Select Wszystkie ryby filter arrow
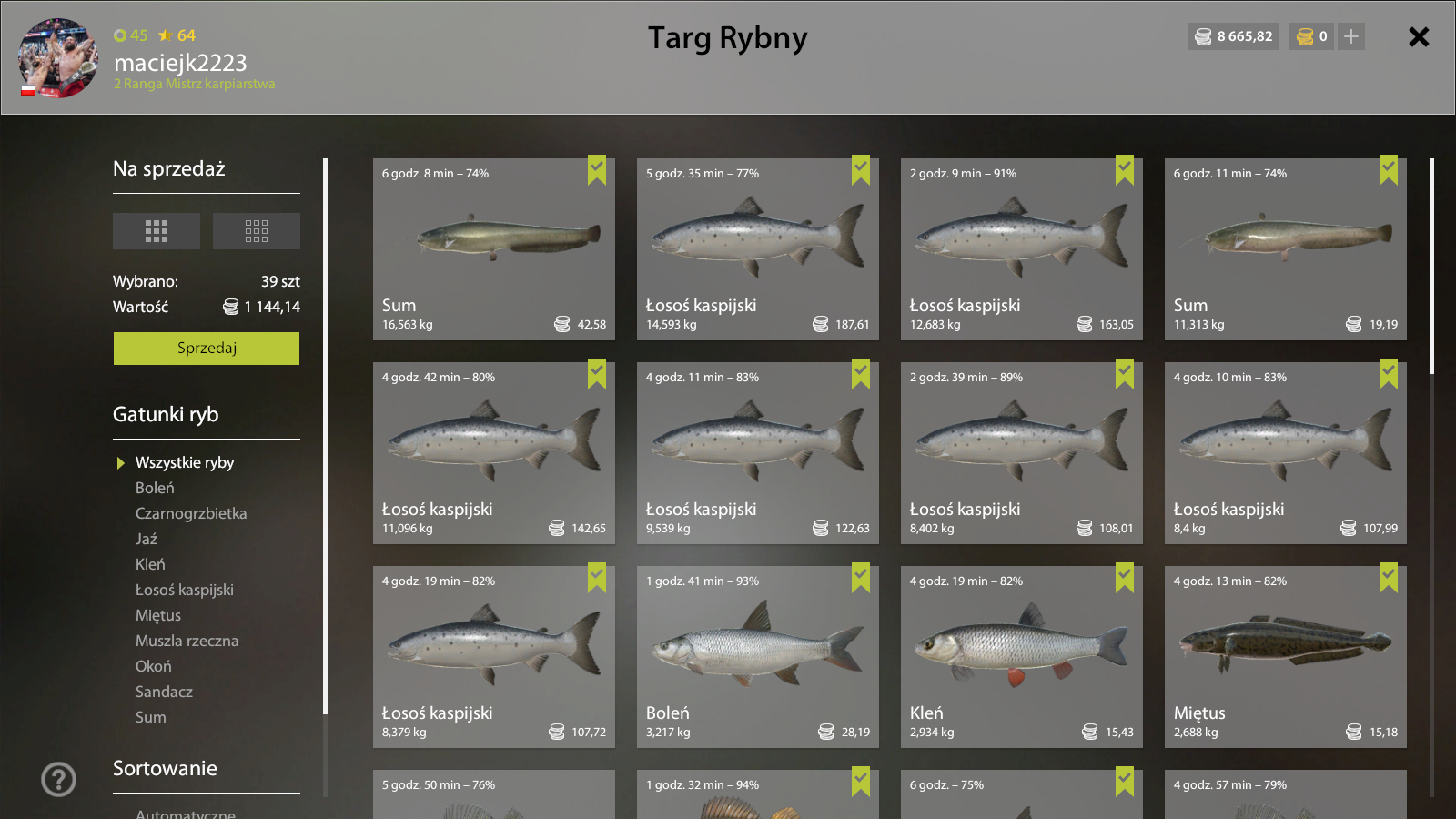1456x819 pixels. click(x=121, y=463)
